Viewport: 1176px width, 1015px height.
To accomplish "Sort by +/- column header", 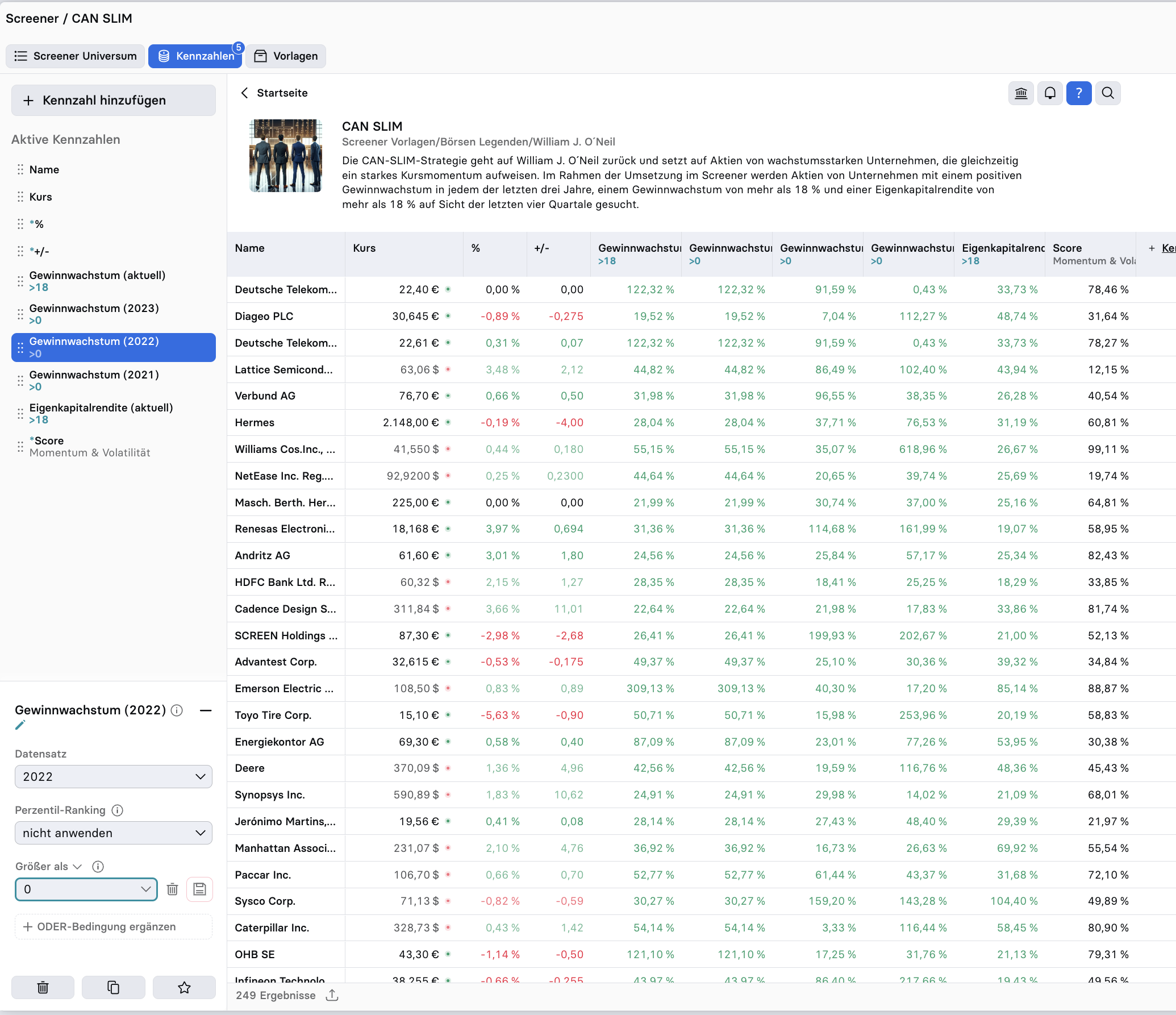I will click(x=558, y=255).
